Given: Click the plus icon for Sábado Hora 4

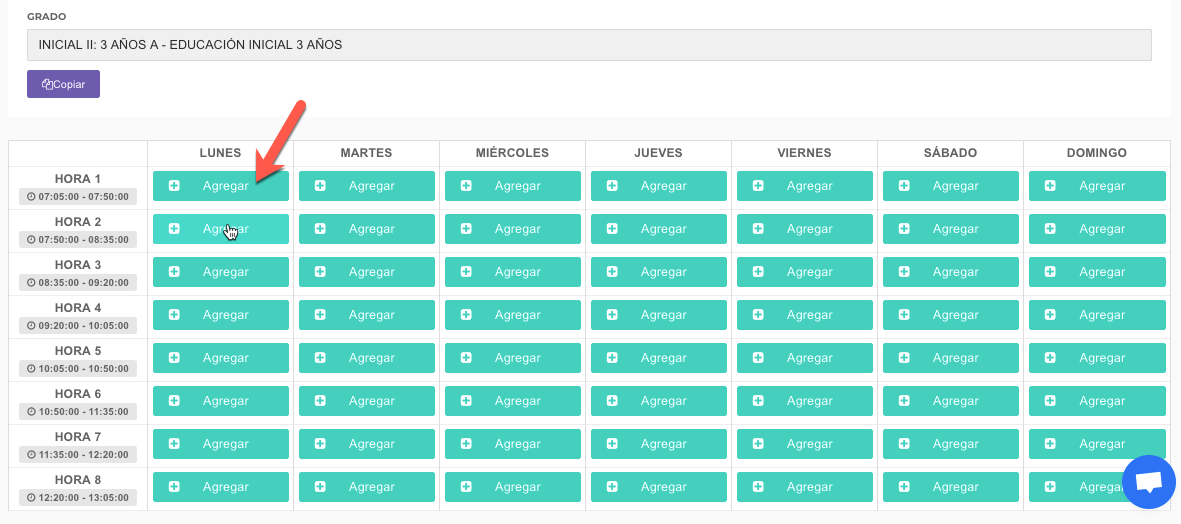Looking at the screenshot, I should coord(904,315).
